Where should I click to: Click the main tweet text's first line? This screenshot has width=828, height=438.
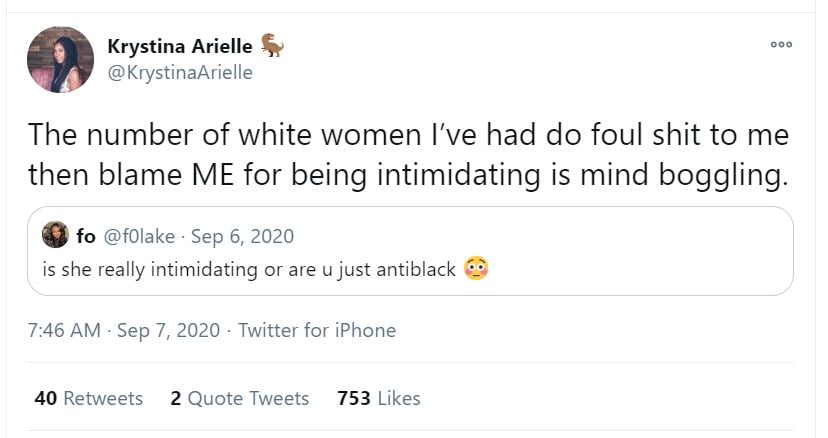tap(408, 135)
